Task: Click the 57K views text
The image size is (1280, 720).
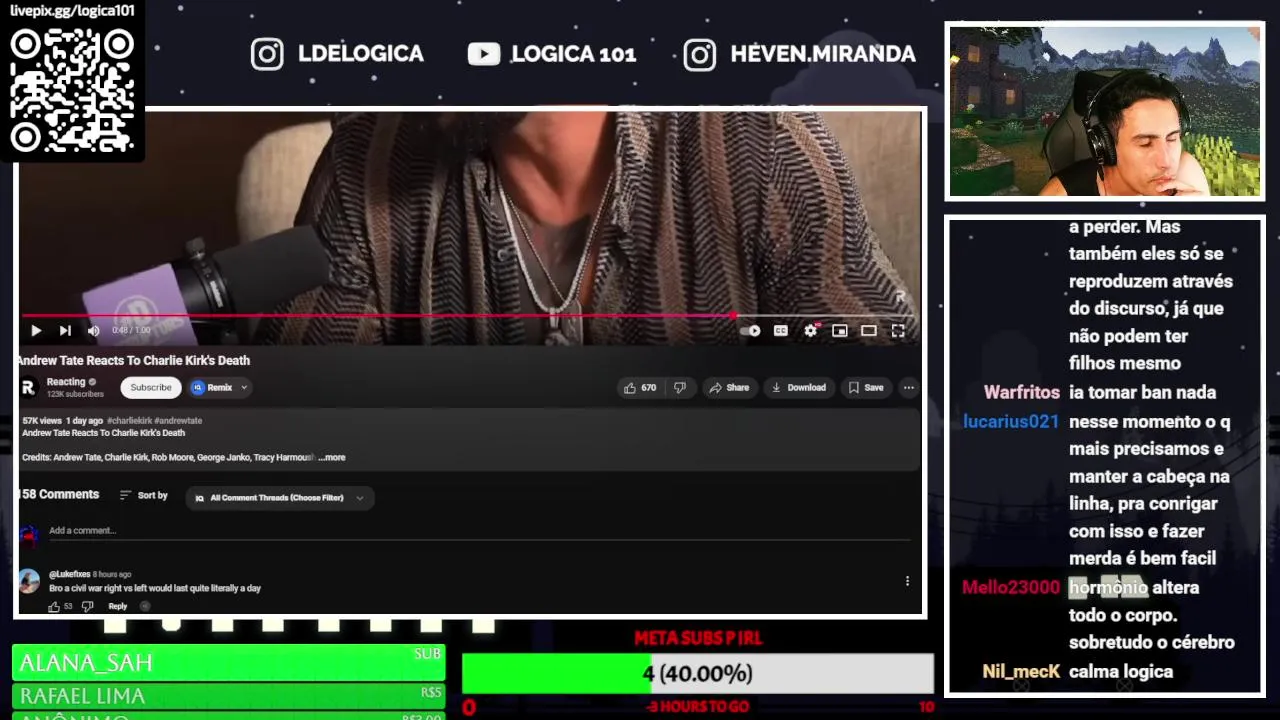Action: coord(42,421)
